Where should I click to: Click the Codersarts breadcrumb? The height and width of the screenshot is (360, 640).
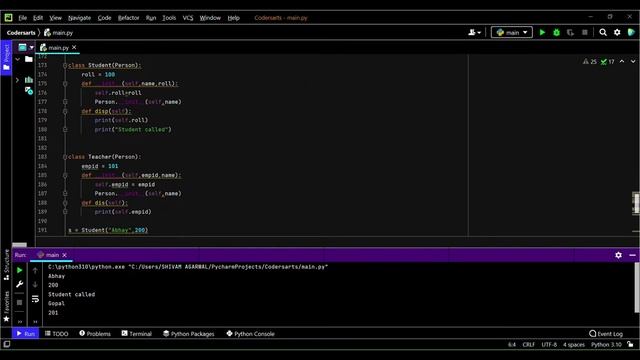click(21, 33)
